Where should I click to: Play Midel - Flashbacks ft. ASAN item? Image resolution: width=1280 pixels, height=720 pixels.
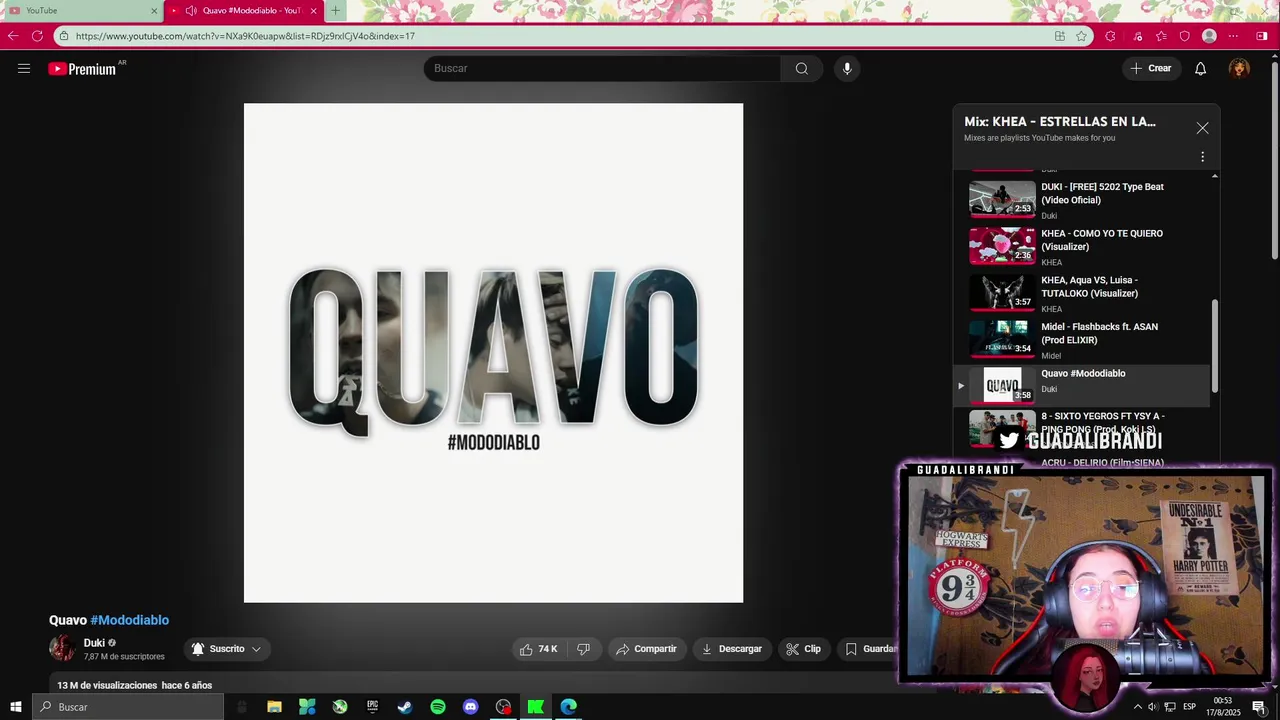(1082, 340)
